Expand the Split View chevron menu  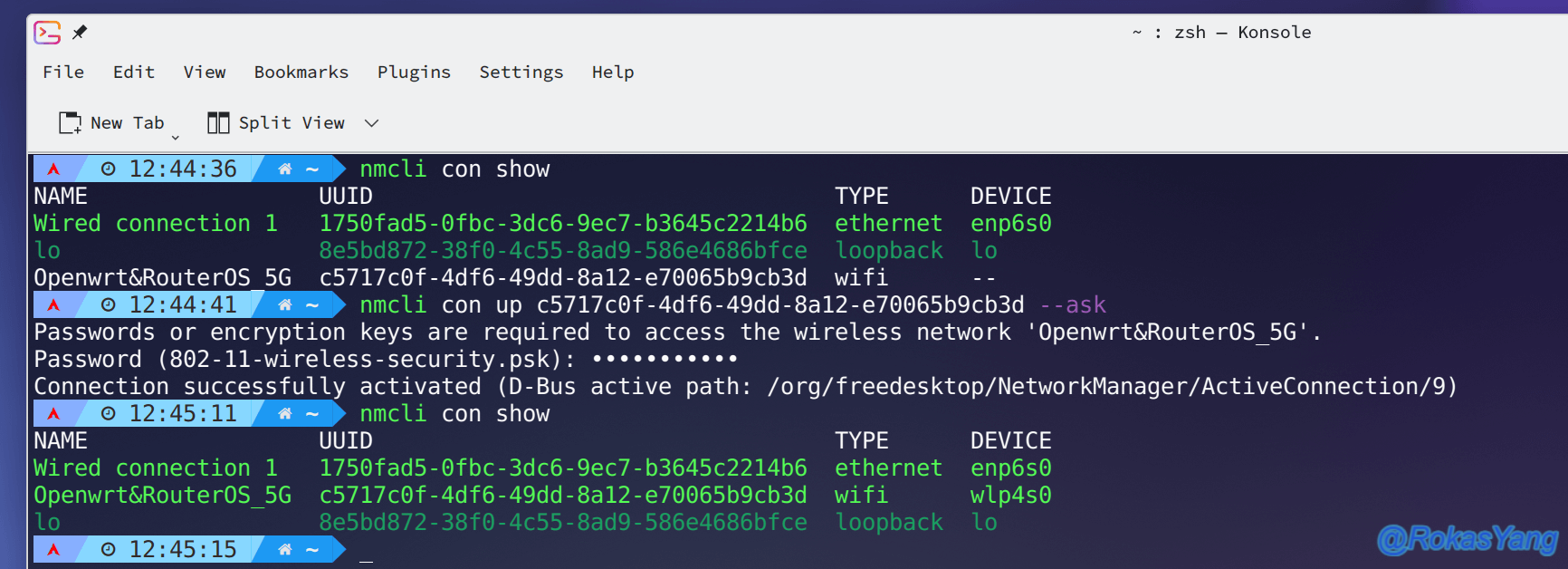click(x=371, y=123)
